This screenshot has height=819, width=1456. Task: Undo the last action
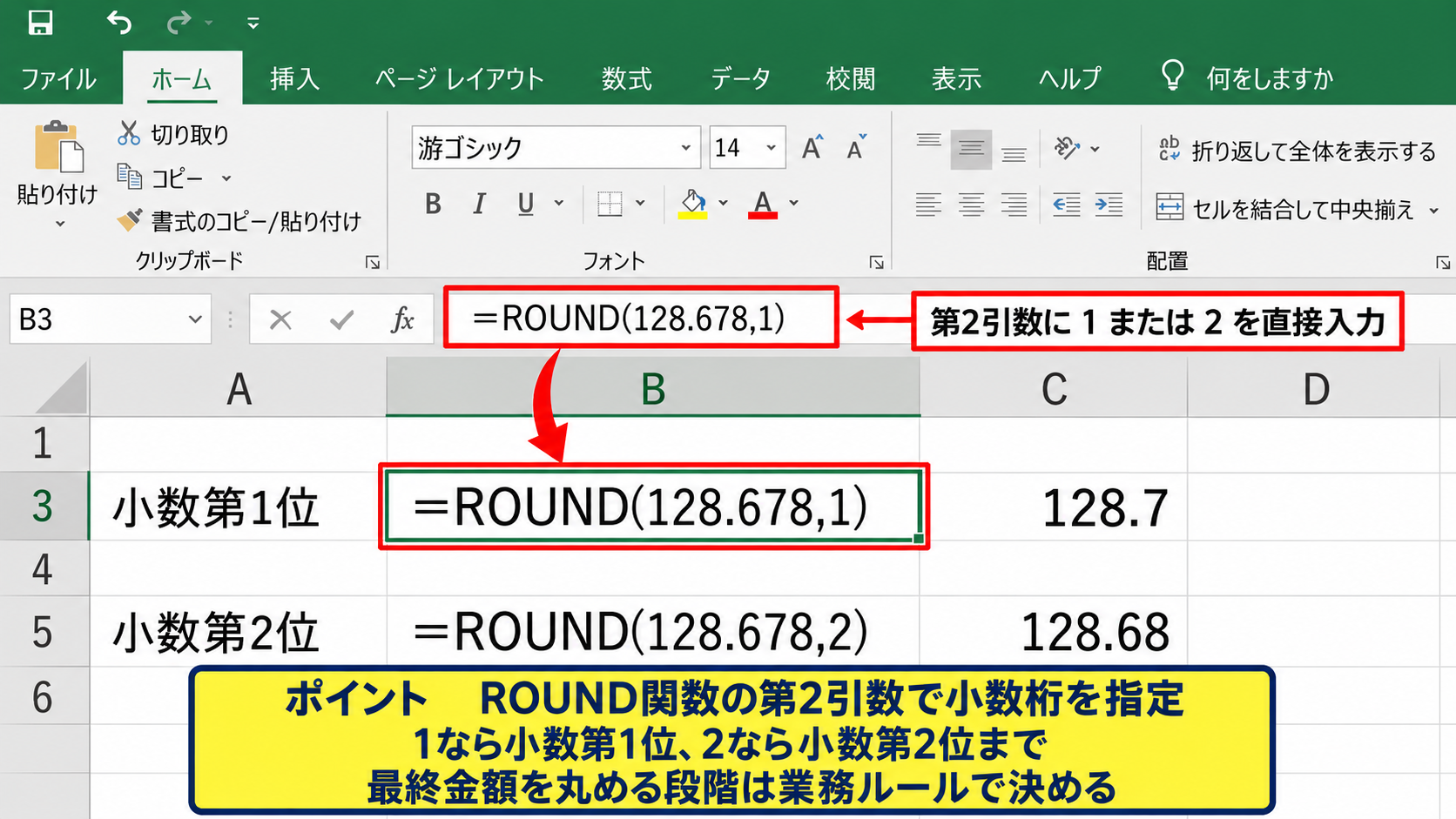point(119,22)
